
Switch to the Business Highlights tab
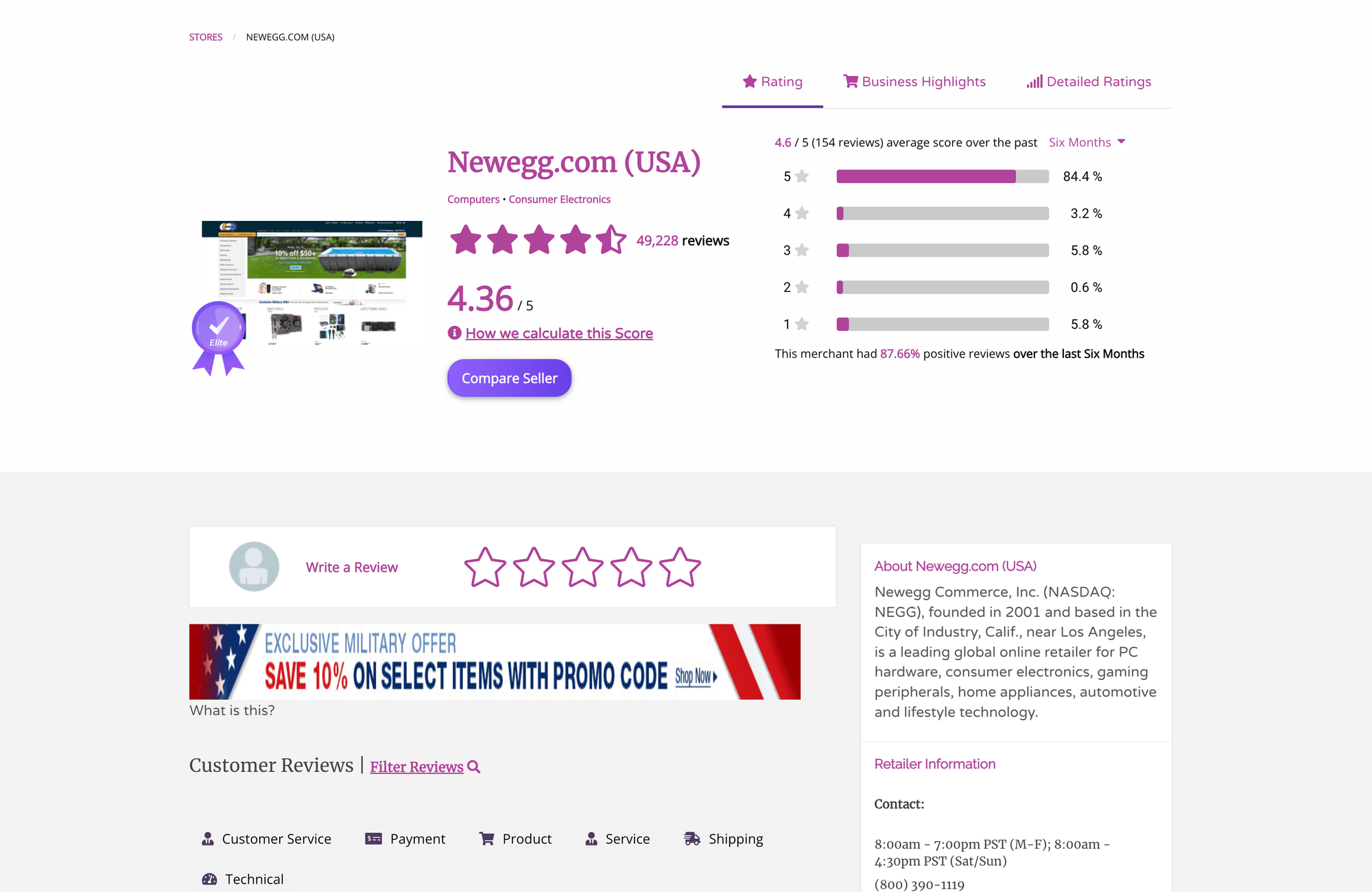914,81
